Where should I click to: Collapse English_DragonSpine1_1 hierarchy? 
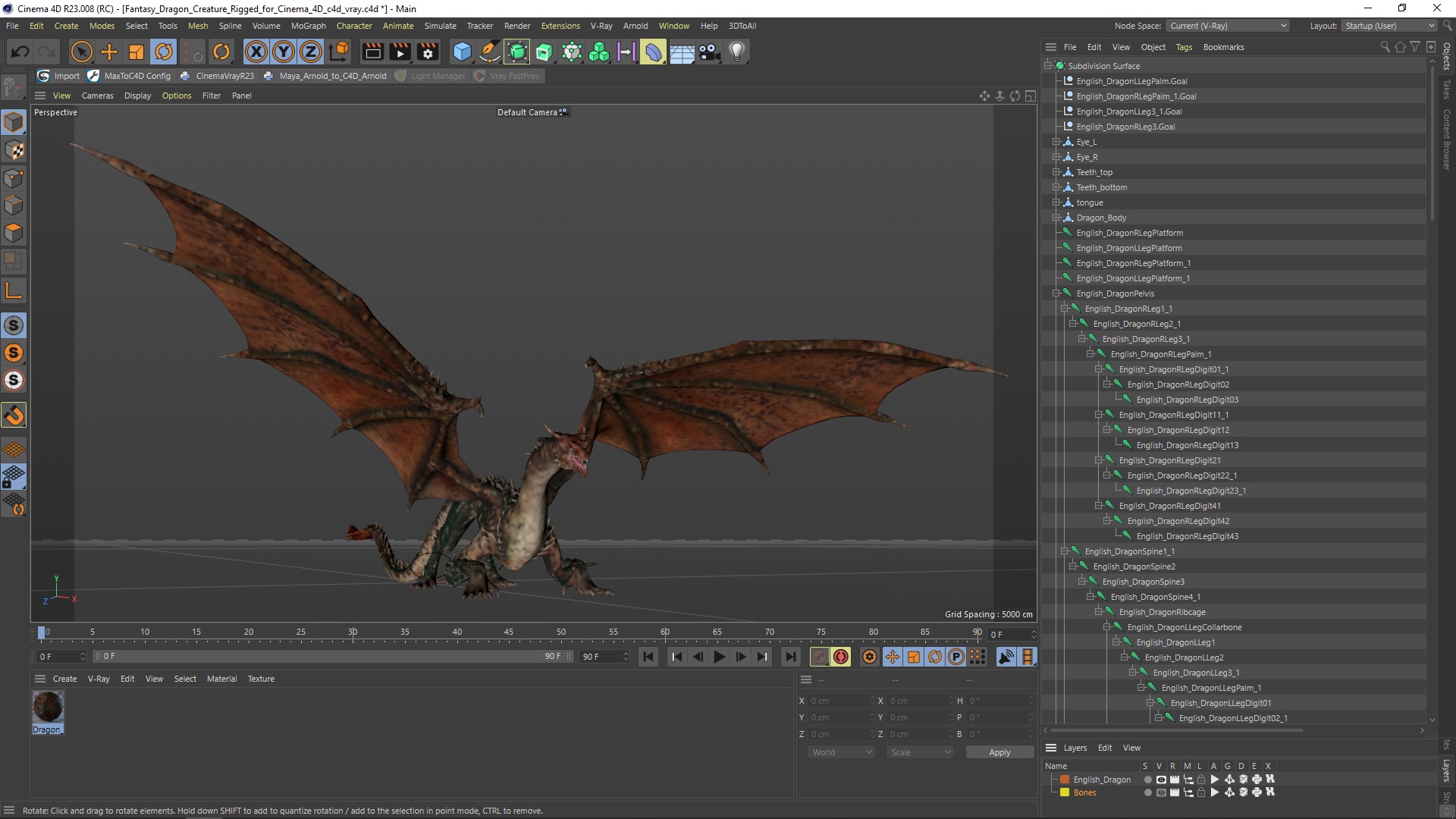pos(1064,551)
